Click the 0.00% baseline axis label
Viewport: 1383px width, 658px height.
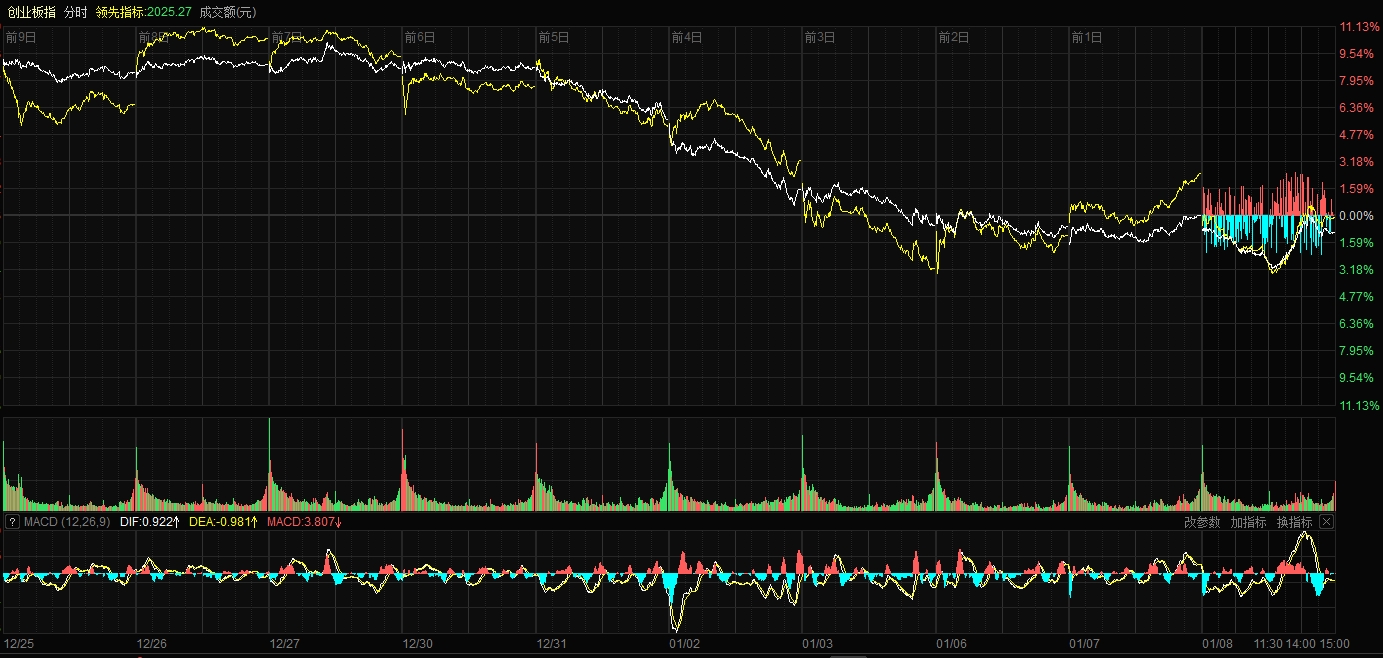pos(1355,216)
